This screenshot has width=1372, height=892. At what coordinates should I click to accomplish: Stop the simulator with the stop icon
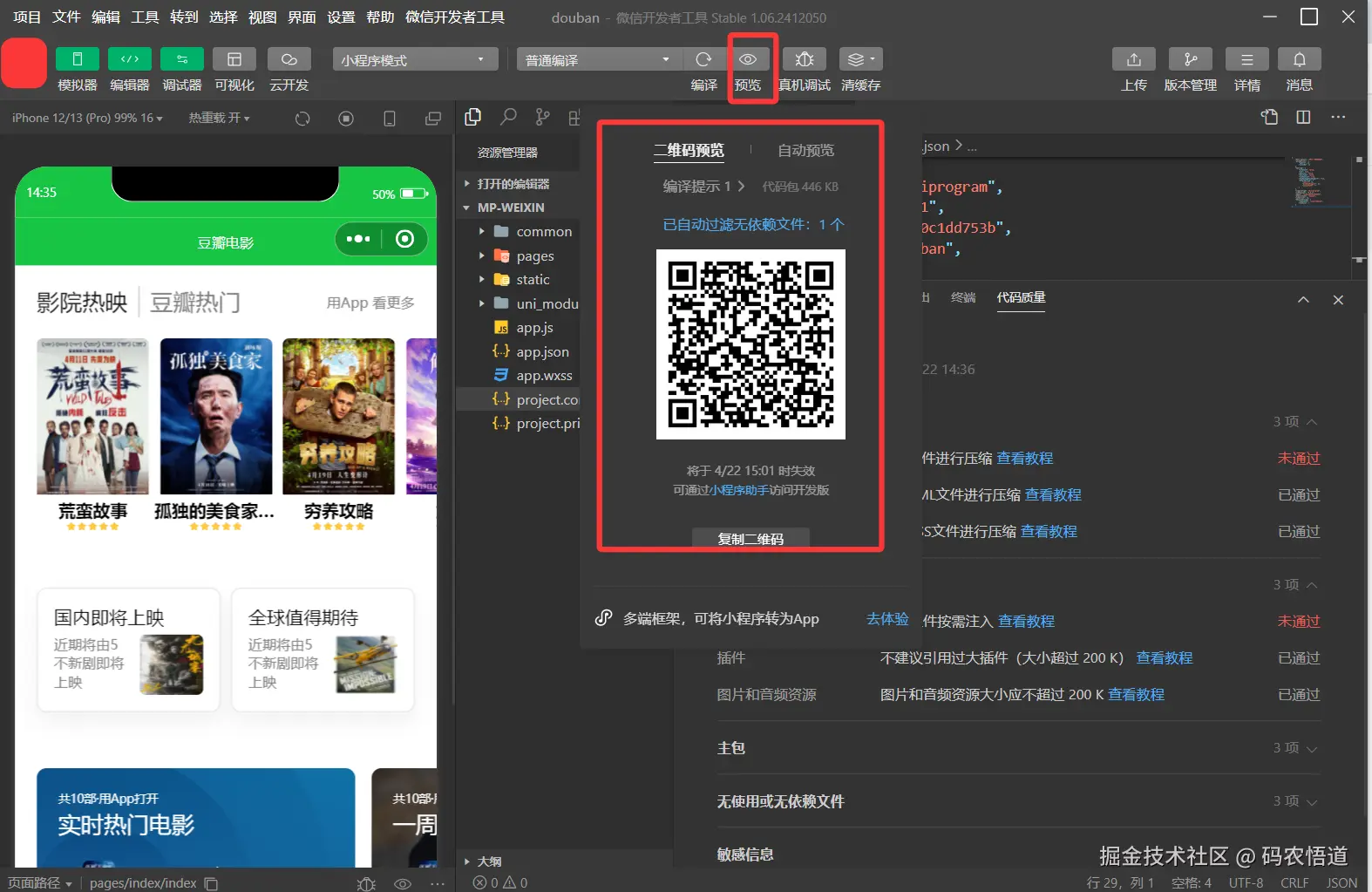pos(346,119)
